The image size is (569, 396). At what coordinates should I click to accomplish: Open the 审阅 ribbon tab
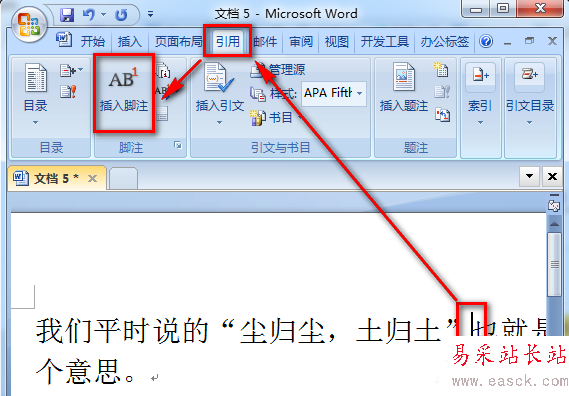point(301,41)
